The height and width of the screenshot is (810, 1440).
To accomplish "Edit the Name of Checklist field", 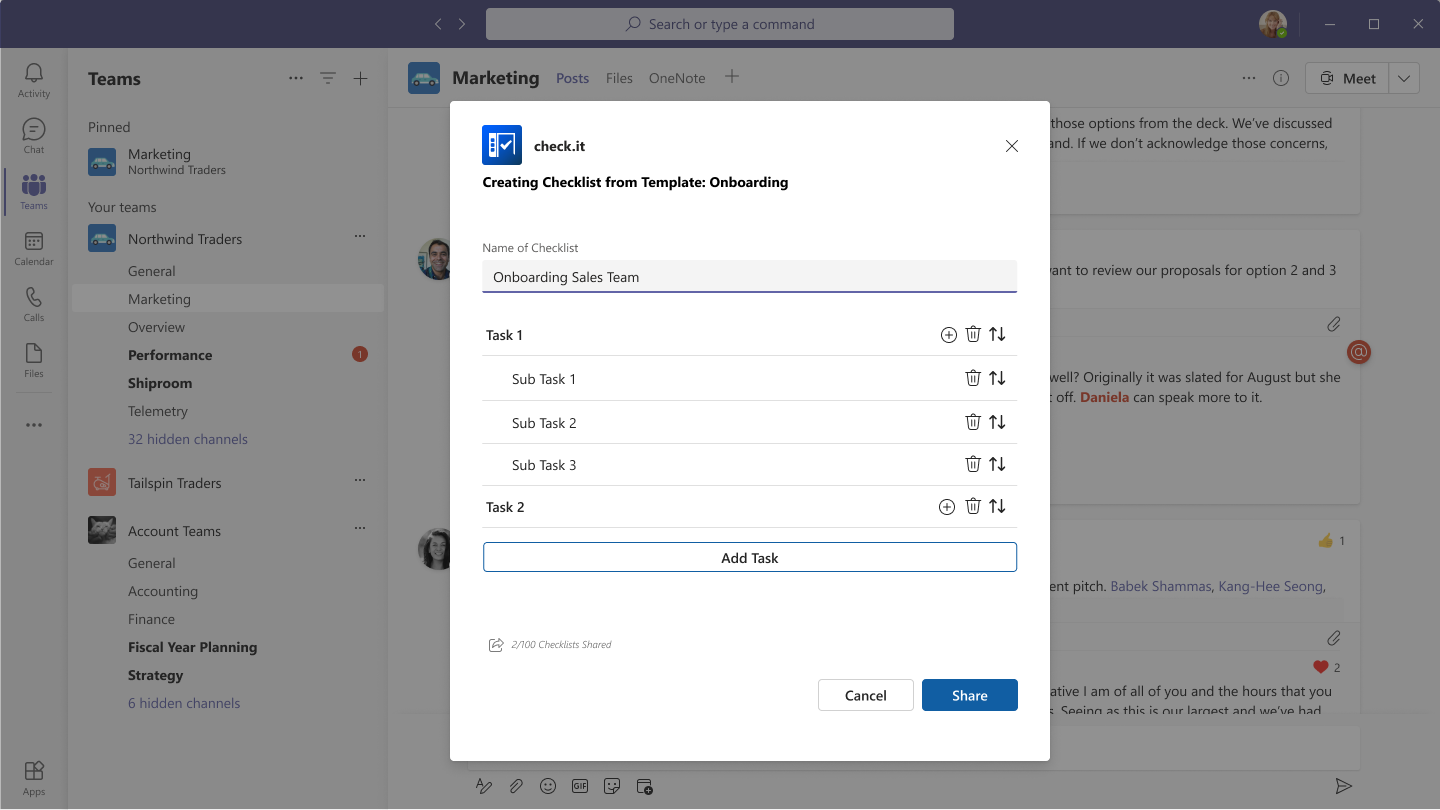I will pyautogui.click(x=750, y=277).
